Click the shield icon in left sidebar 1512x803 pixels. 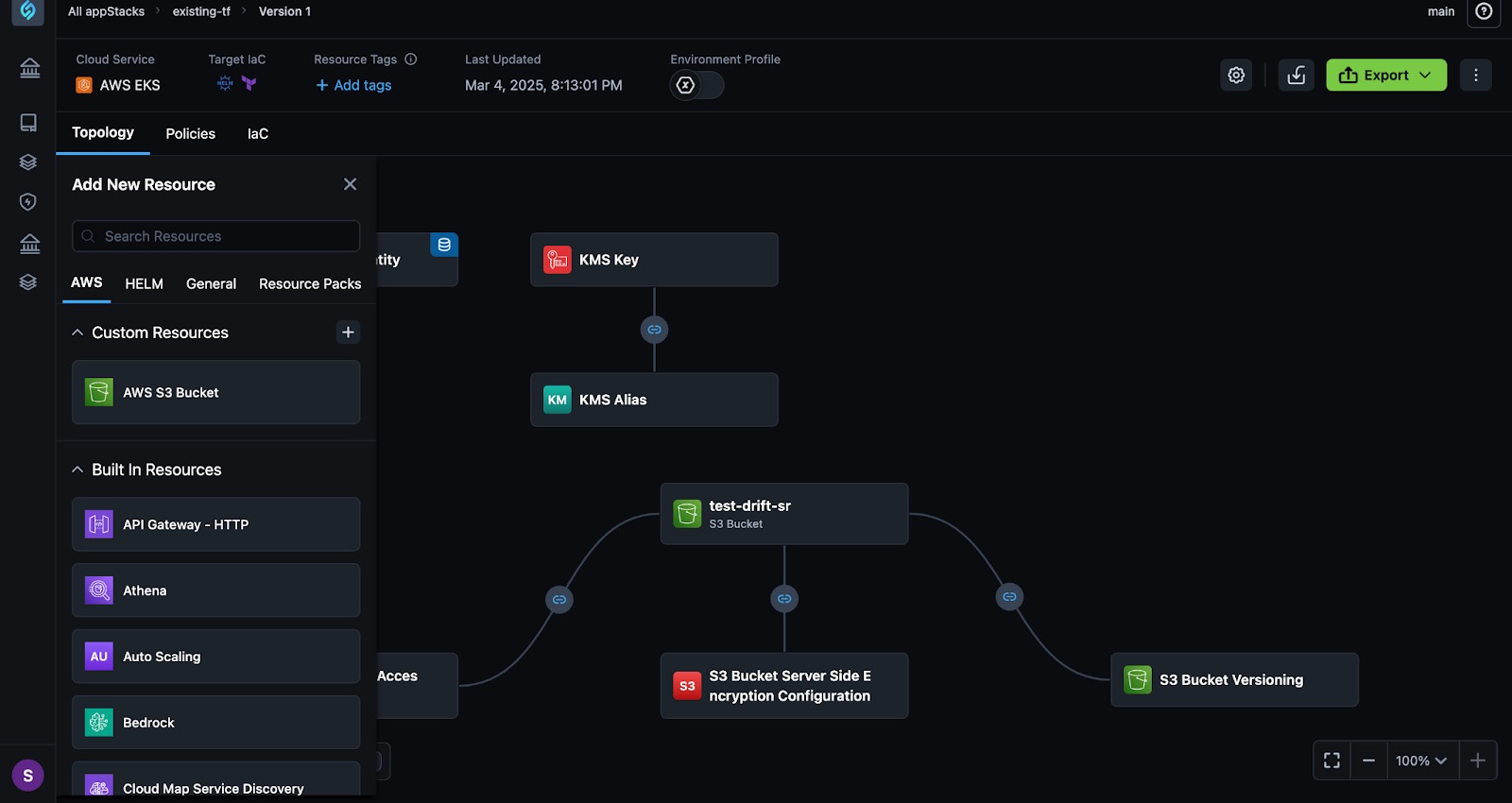point(28,202)
